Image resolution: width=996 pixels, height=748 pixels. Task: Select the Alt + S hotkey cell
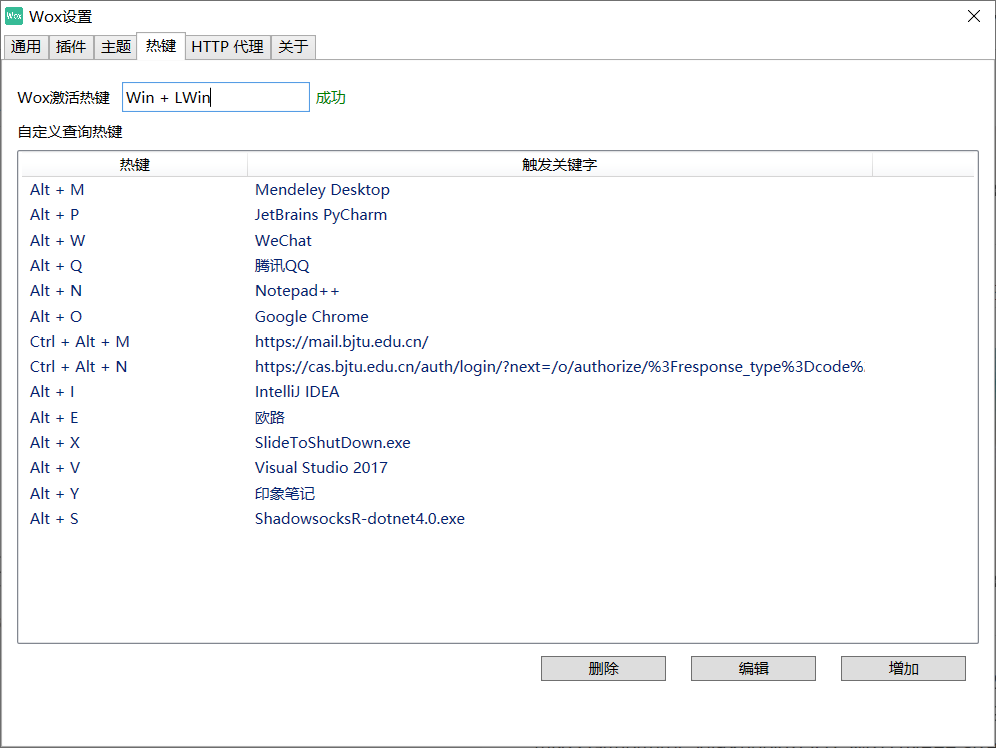tap(55, 519)
